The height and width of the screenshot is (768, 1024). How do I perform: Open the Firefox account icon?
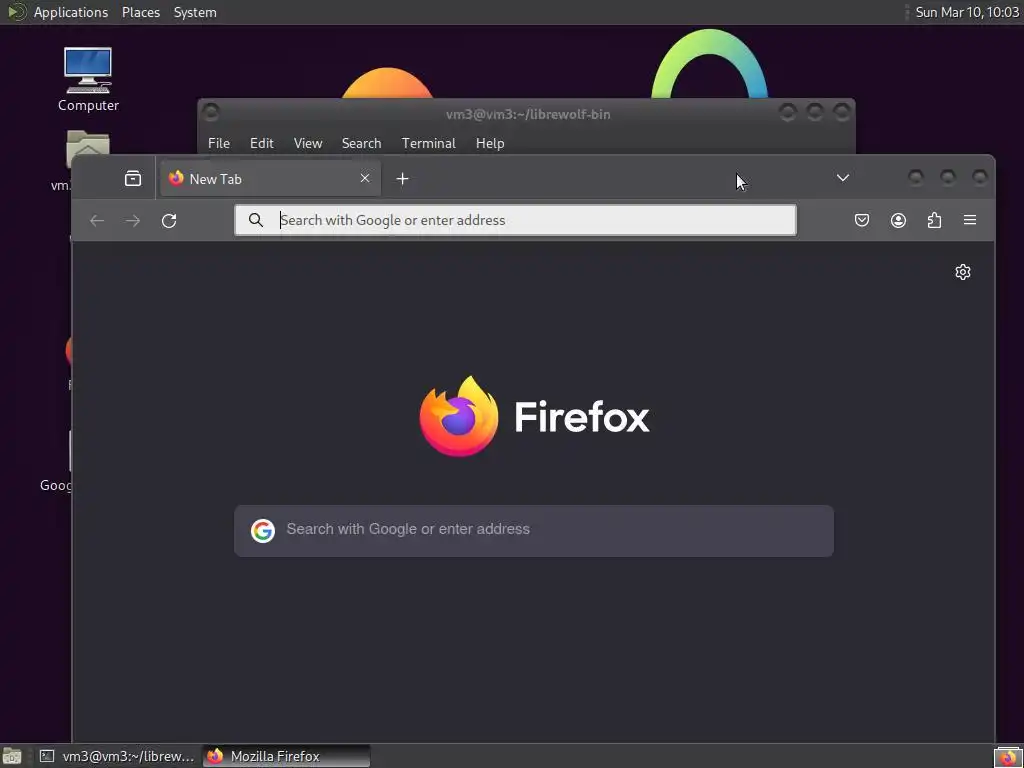click(x=898, y=220)
